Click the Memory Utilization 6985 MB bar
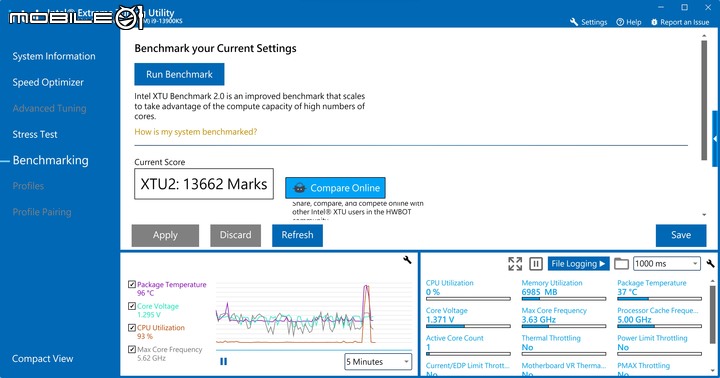The height and width of the screenshot is (378, 720). (563, 299)
